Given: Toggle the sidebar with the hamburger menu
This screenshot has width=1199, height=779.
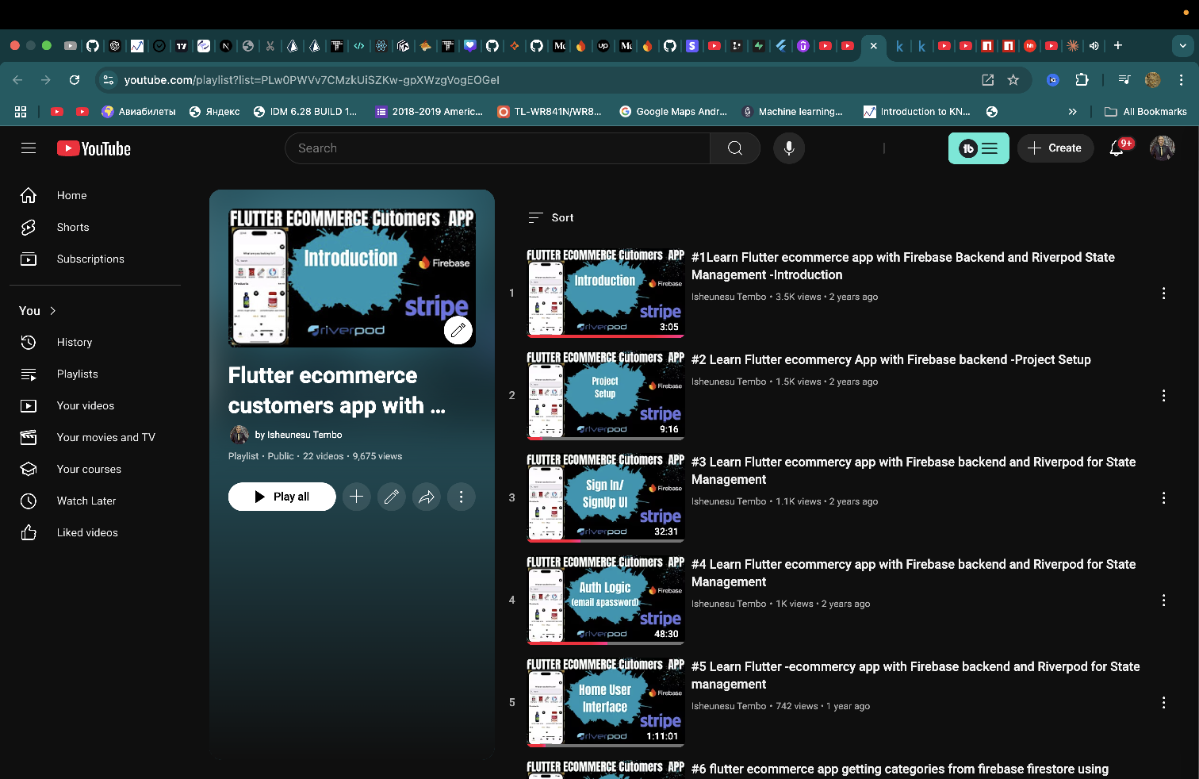Looking at the screenshot, I should pyautogui.click(x=28, y=148).
